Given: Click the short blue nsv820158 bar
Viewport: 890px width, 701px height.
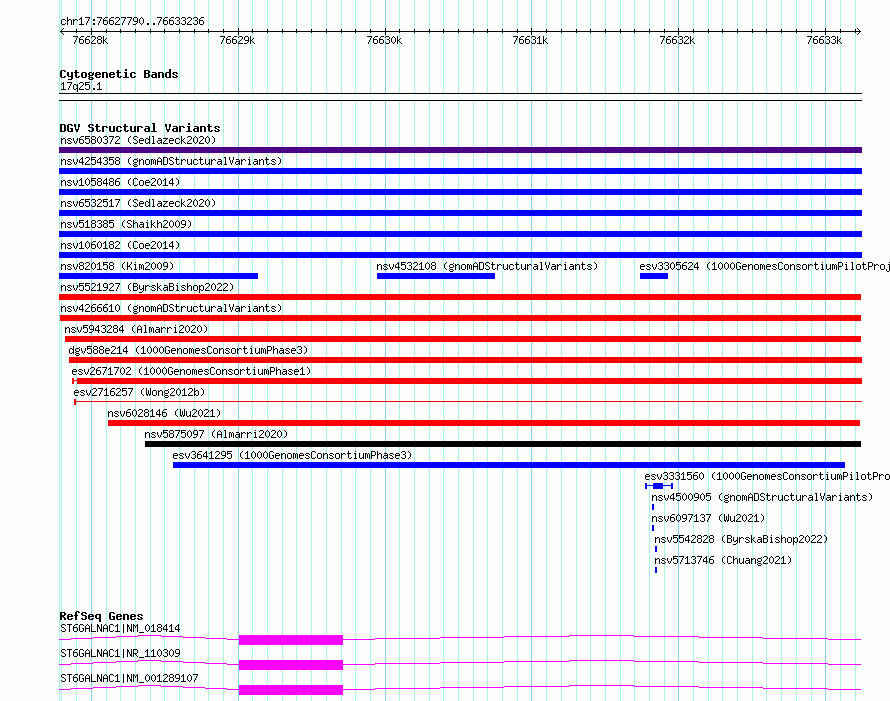Looking at the screenshot, I should [x=158, y=276].
